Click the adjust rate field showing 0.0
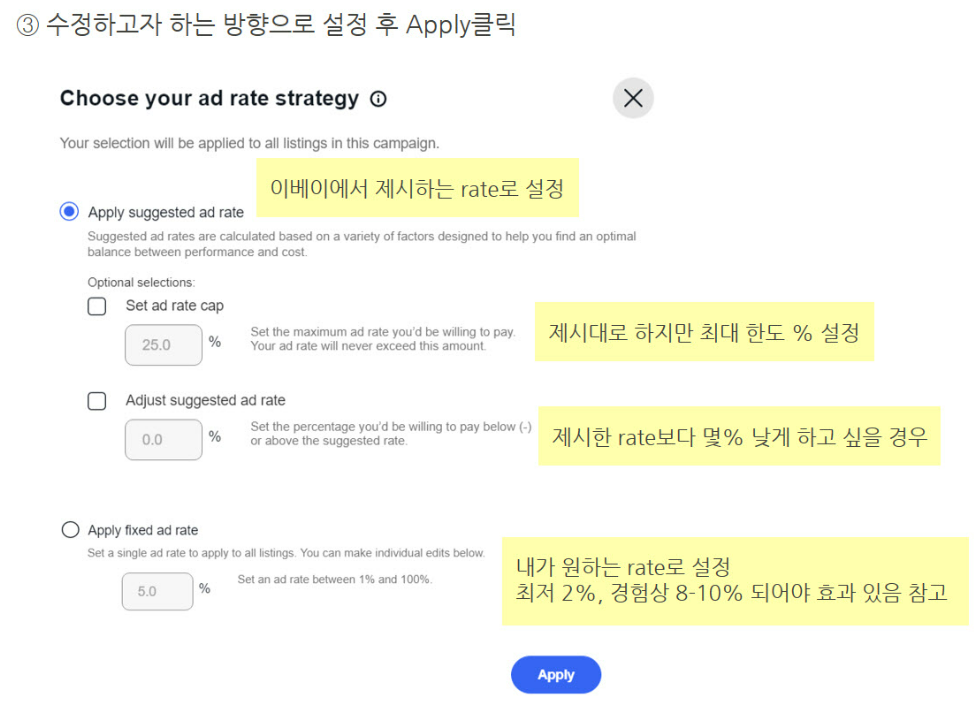This screenshot has width=974, height=713. (x=163, y=440)
